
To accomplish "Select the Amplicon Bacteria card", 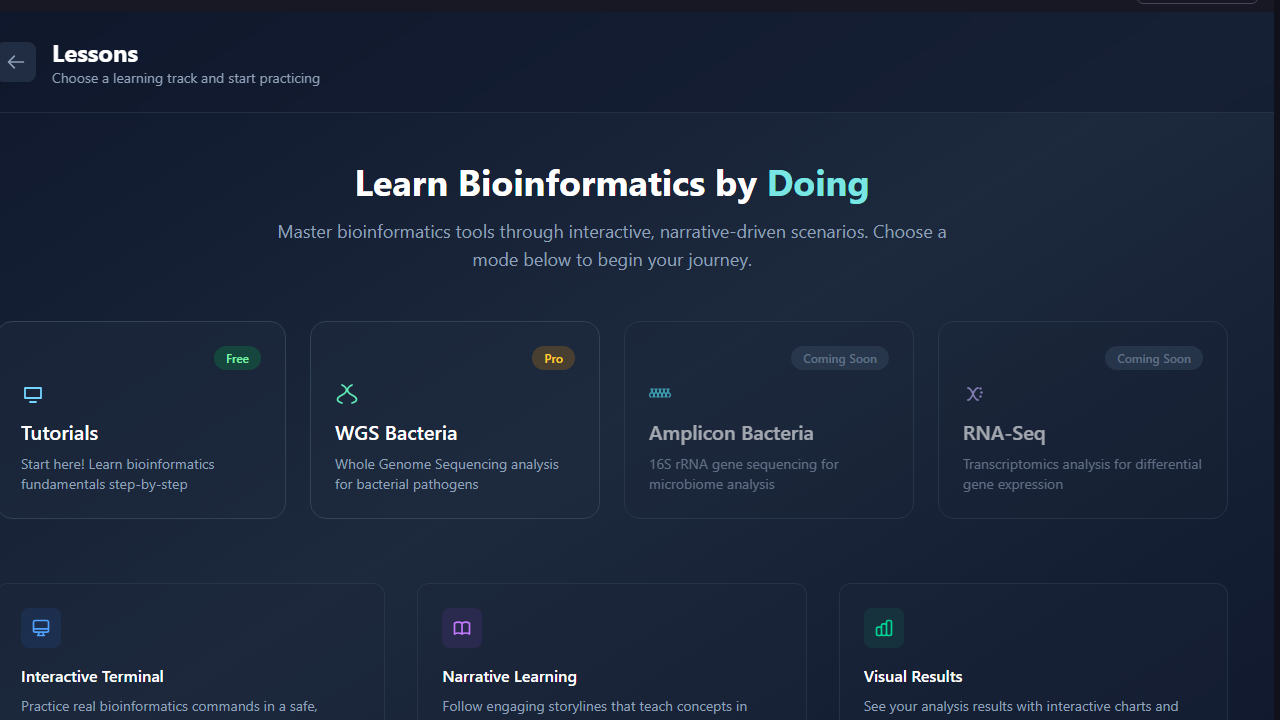I will [x=768, y=420].
